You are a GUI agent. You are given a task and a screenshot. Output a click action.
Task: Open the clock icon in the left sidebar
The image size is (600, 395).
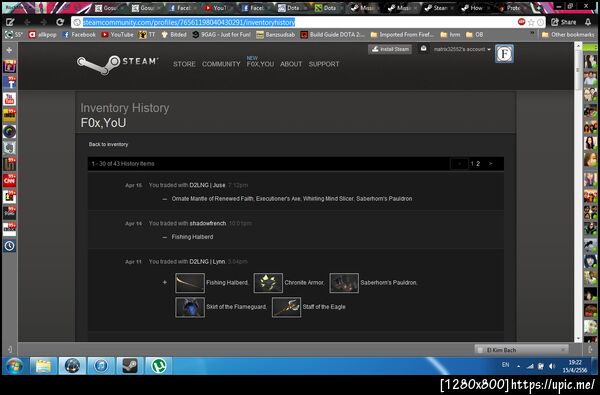(x=10, y=245)
